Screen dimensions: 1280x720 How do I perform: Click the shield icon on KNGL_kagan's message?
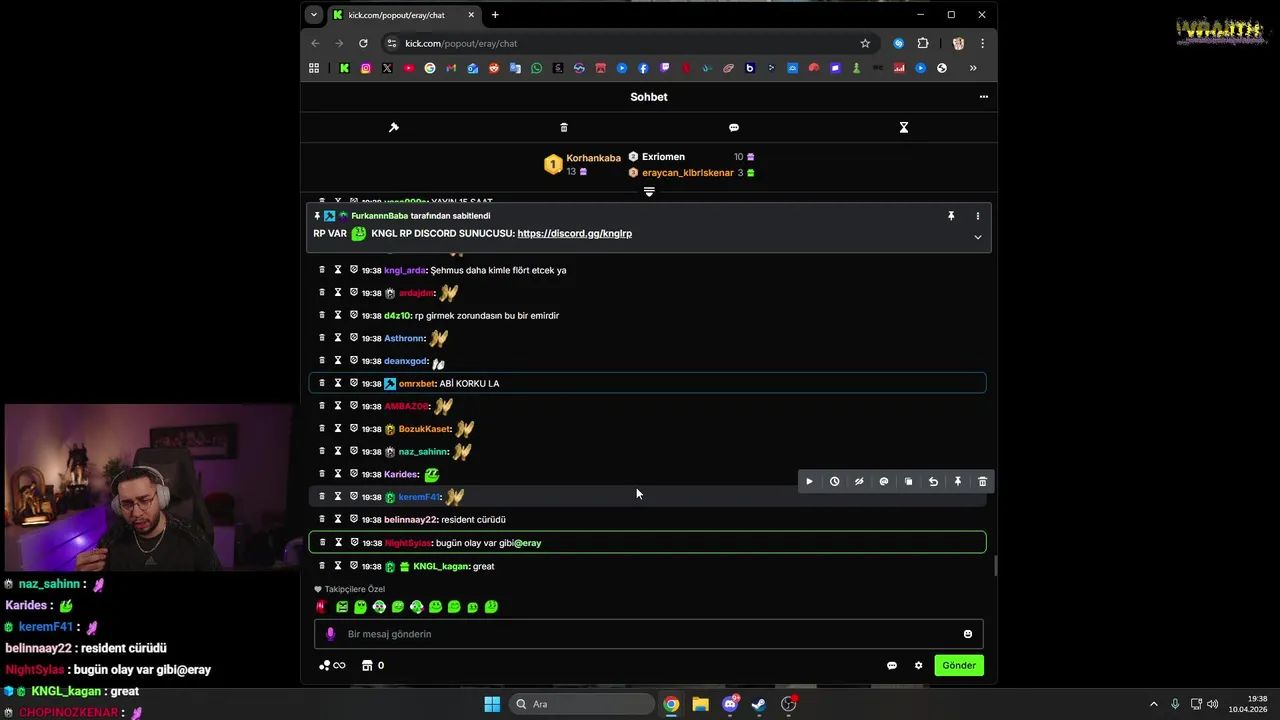[353, 566]
